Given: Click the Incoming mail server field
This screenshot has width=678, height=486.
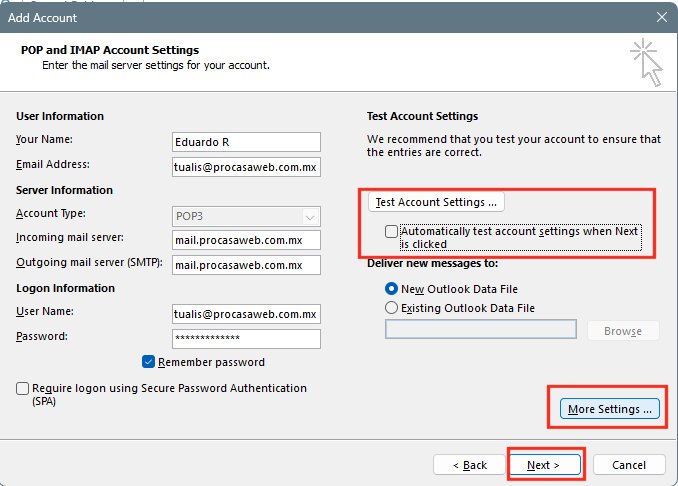Looking at the screenshot, I should [x=246, y=240].
